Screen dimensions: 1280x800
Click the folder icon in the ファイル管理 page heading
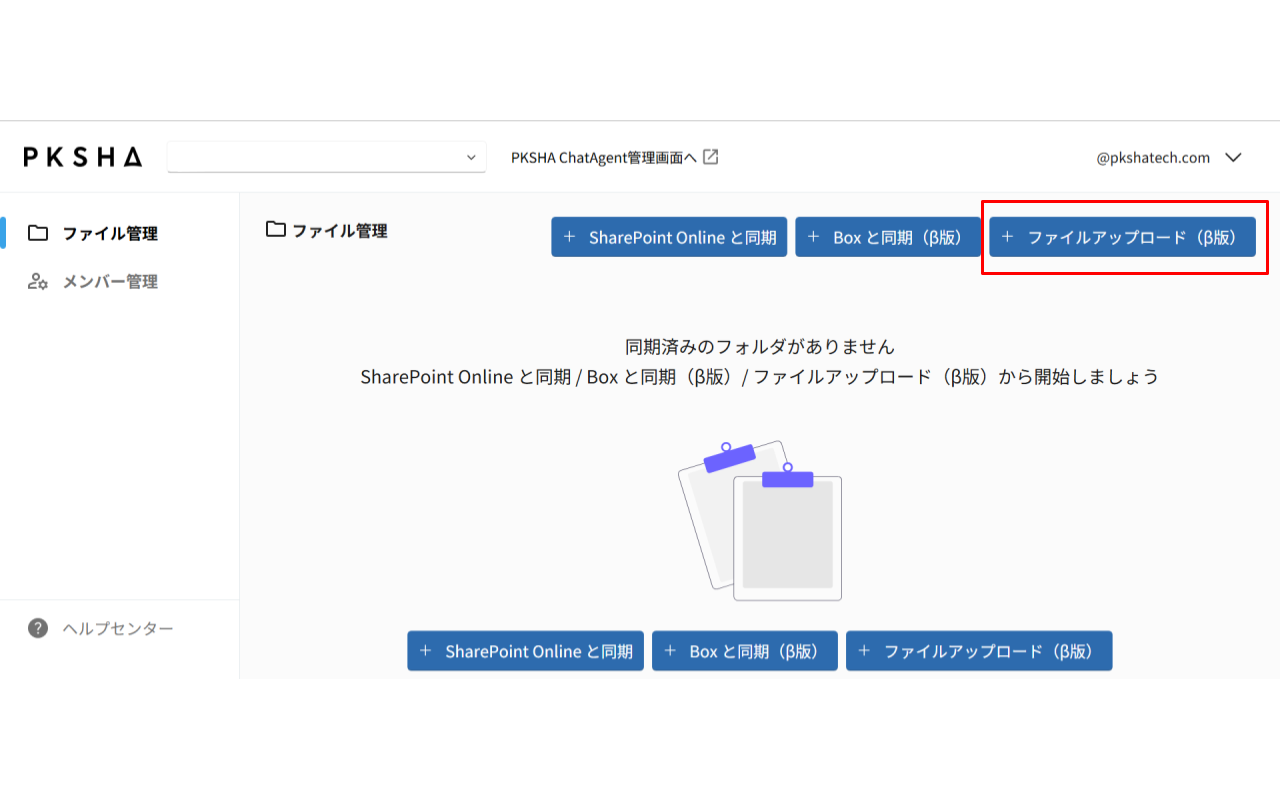point(276,230)
